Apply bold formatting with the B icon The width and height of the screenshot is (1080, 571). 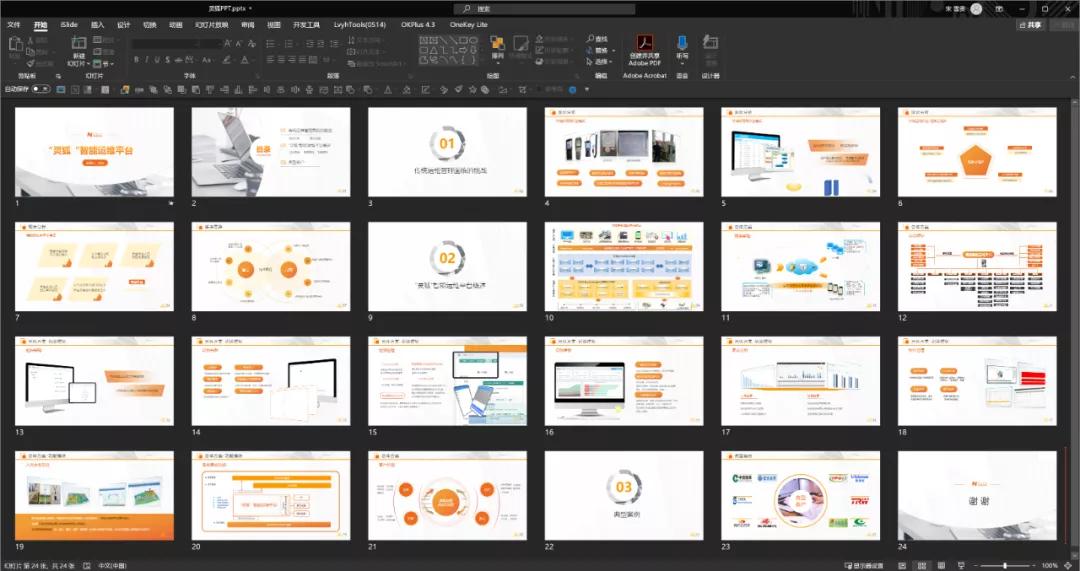pyautogui.click(x=135, y=60)
